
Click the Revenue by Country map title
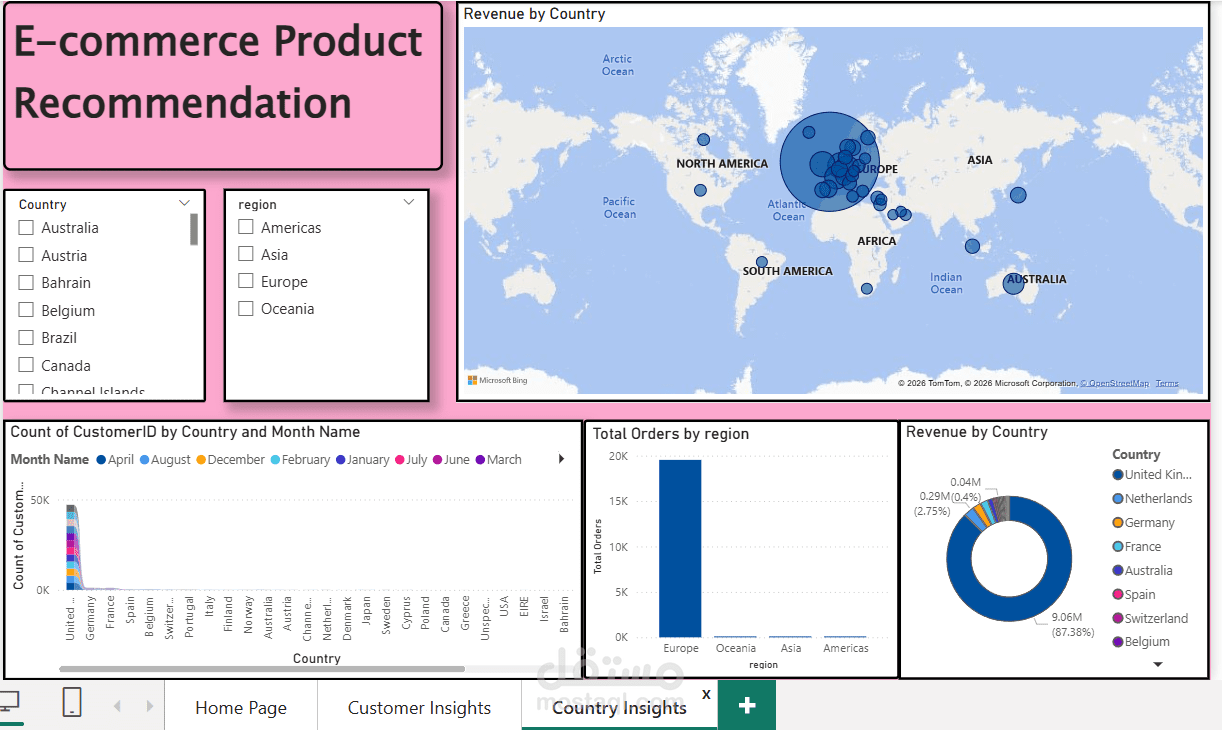[534, 14]
